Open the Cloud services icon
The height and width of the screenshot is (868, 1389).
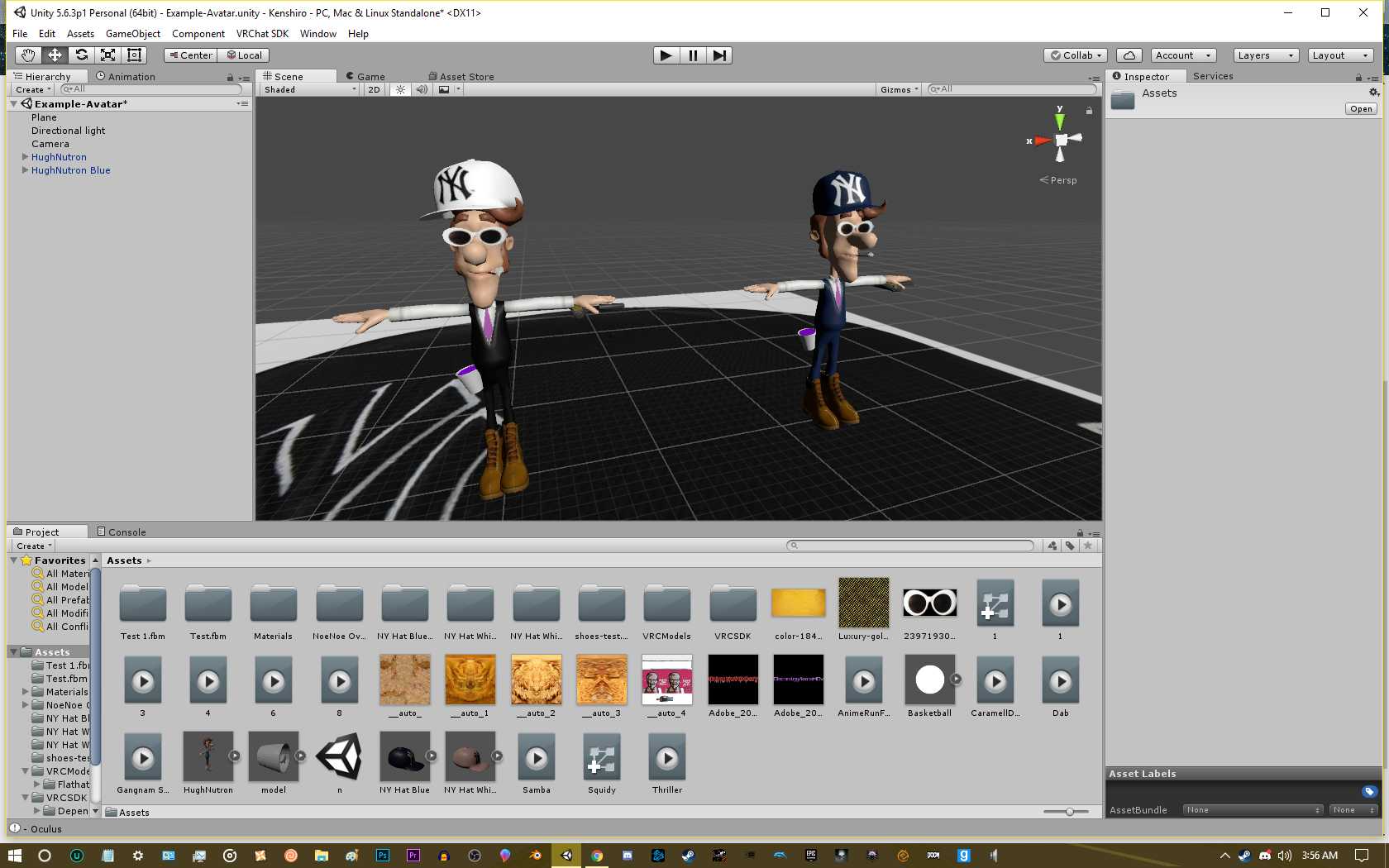tap(1129, 55)
